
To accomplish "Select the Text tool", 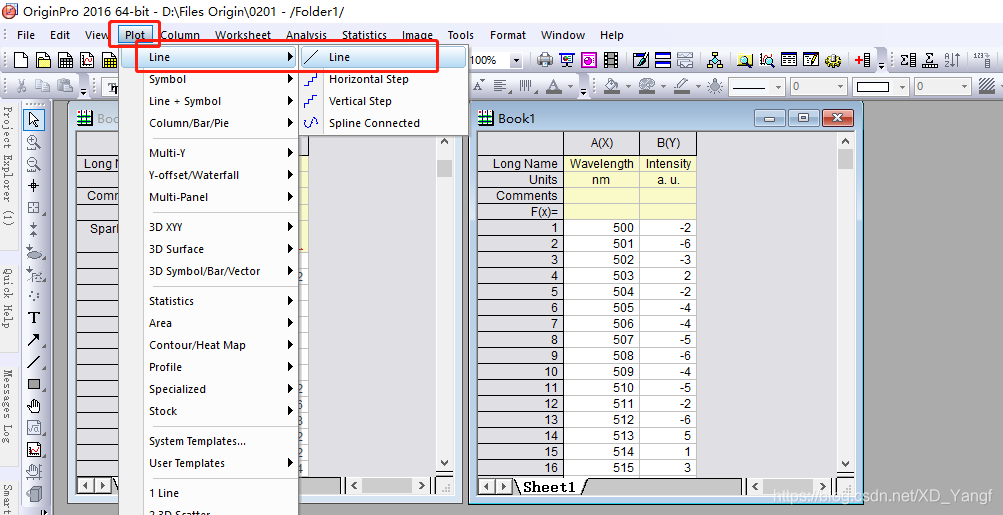I will click(35, 318).
